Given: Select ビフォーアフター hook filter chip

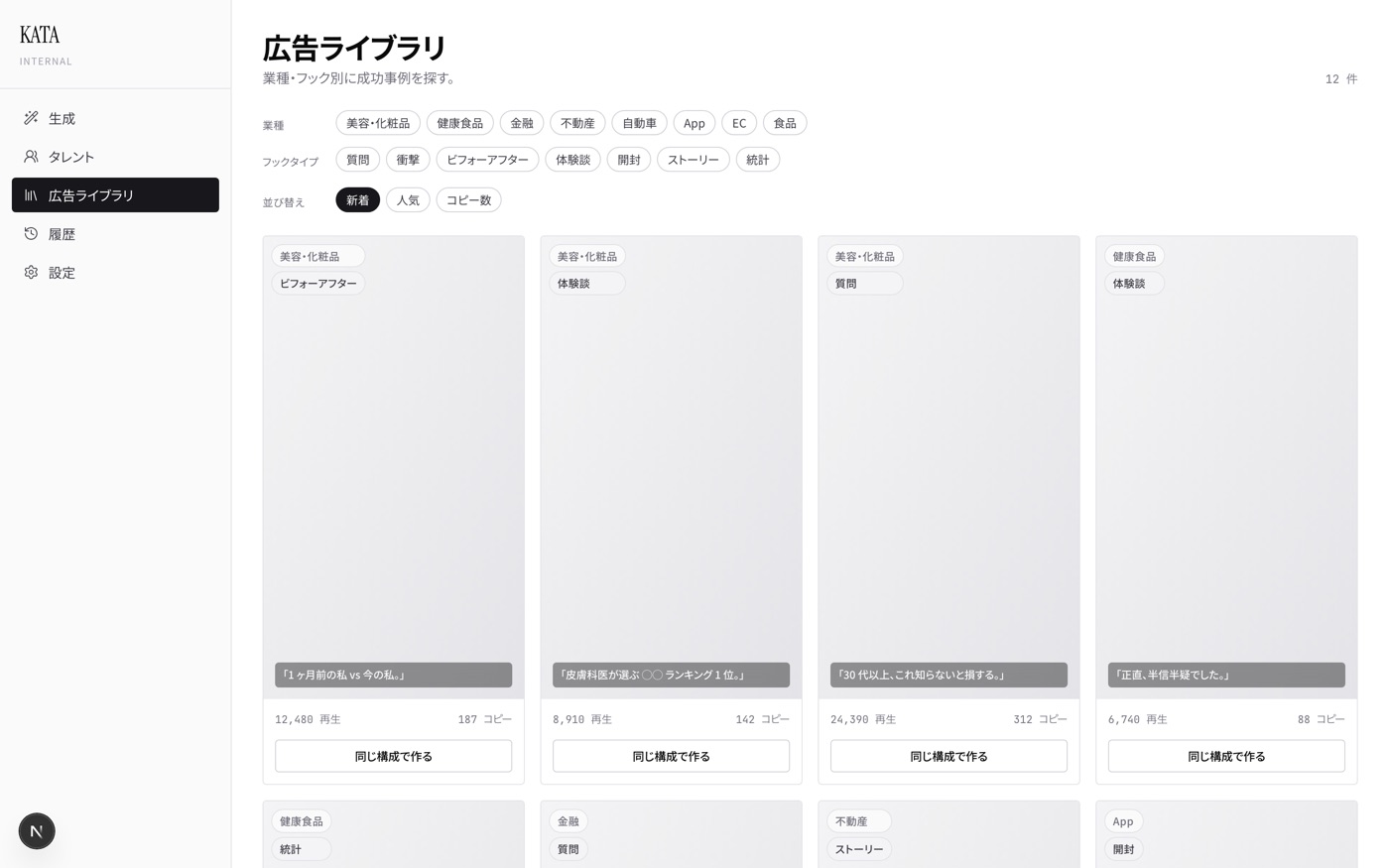Looking at the screenshot, I should tap(487, 160).
